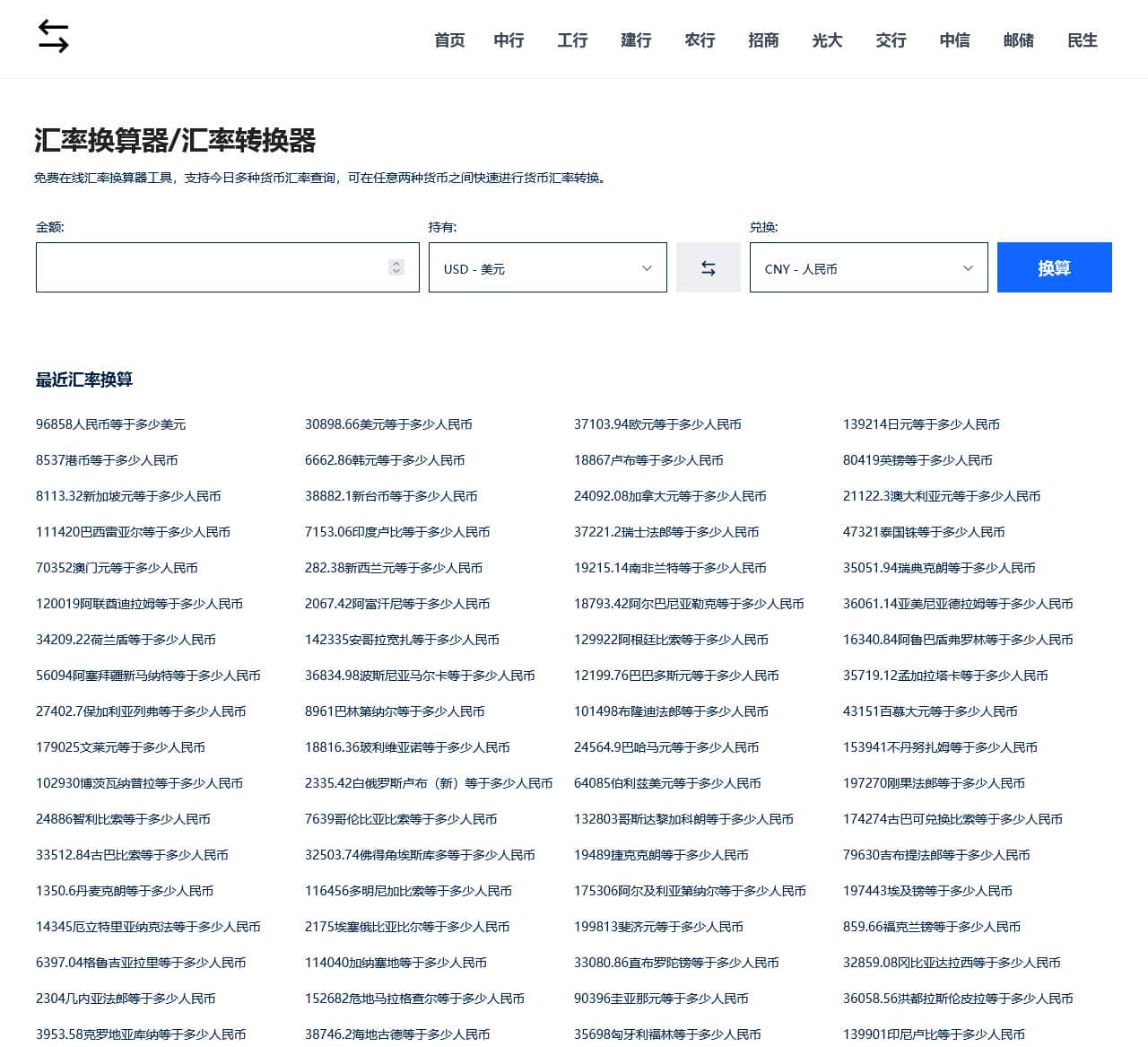
Task: Open the CNY - 人民币 currency dropdown
Action: point(867,267)
